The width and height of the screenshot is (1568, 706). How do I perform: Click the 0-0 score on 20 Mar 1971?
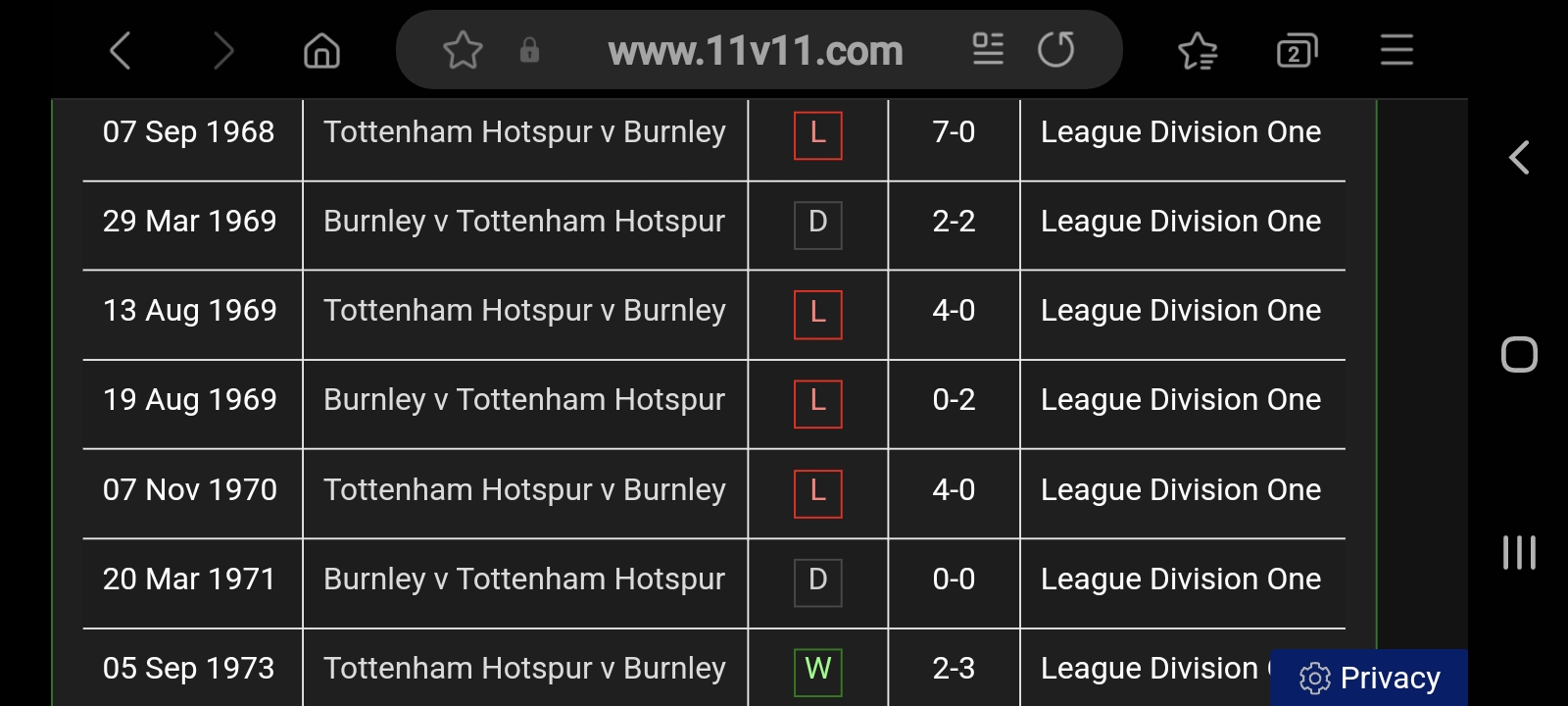click(954, 580)
